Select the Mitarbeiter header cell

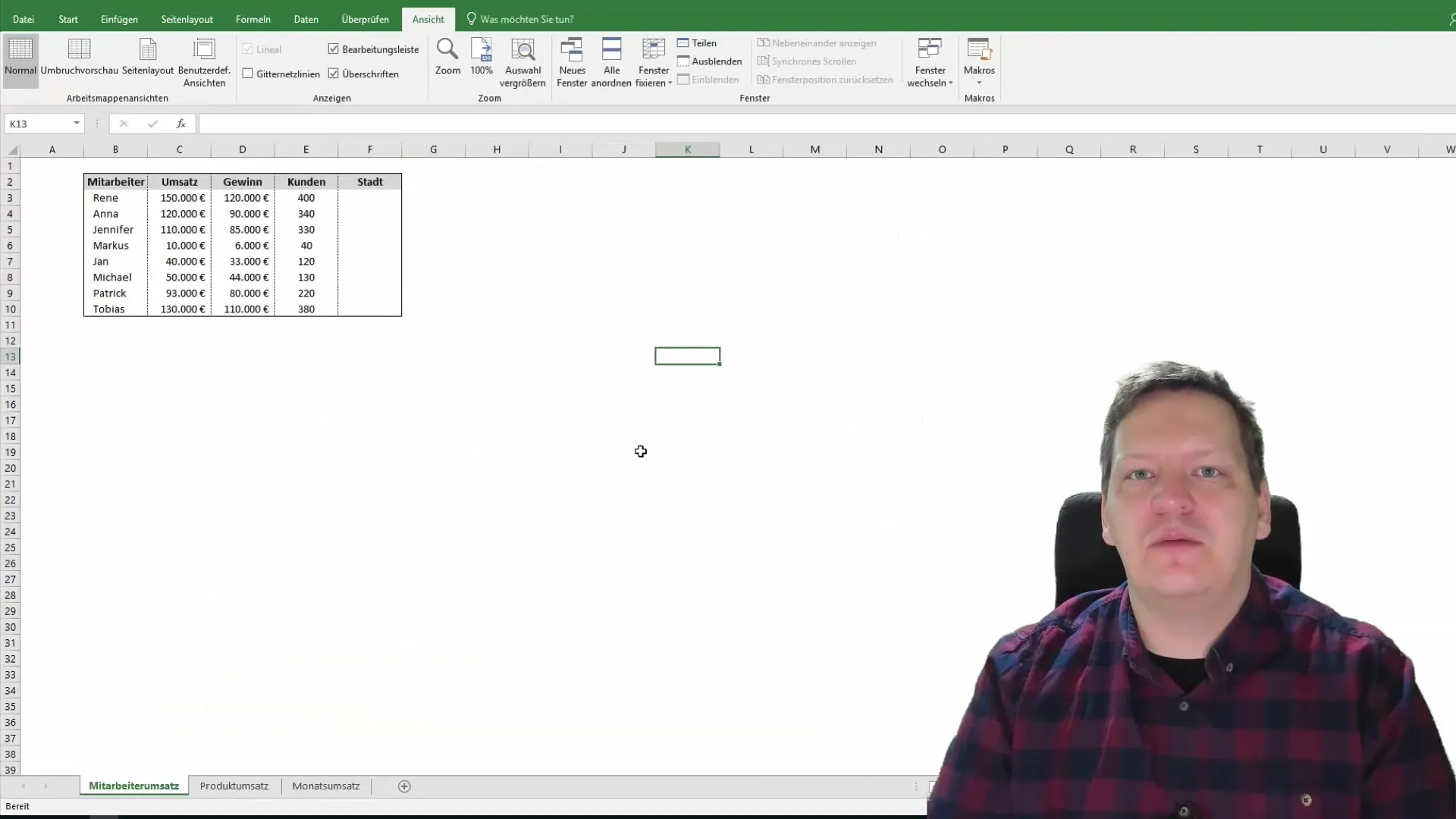point(116,182)
